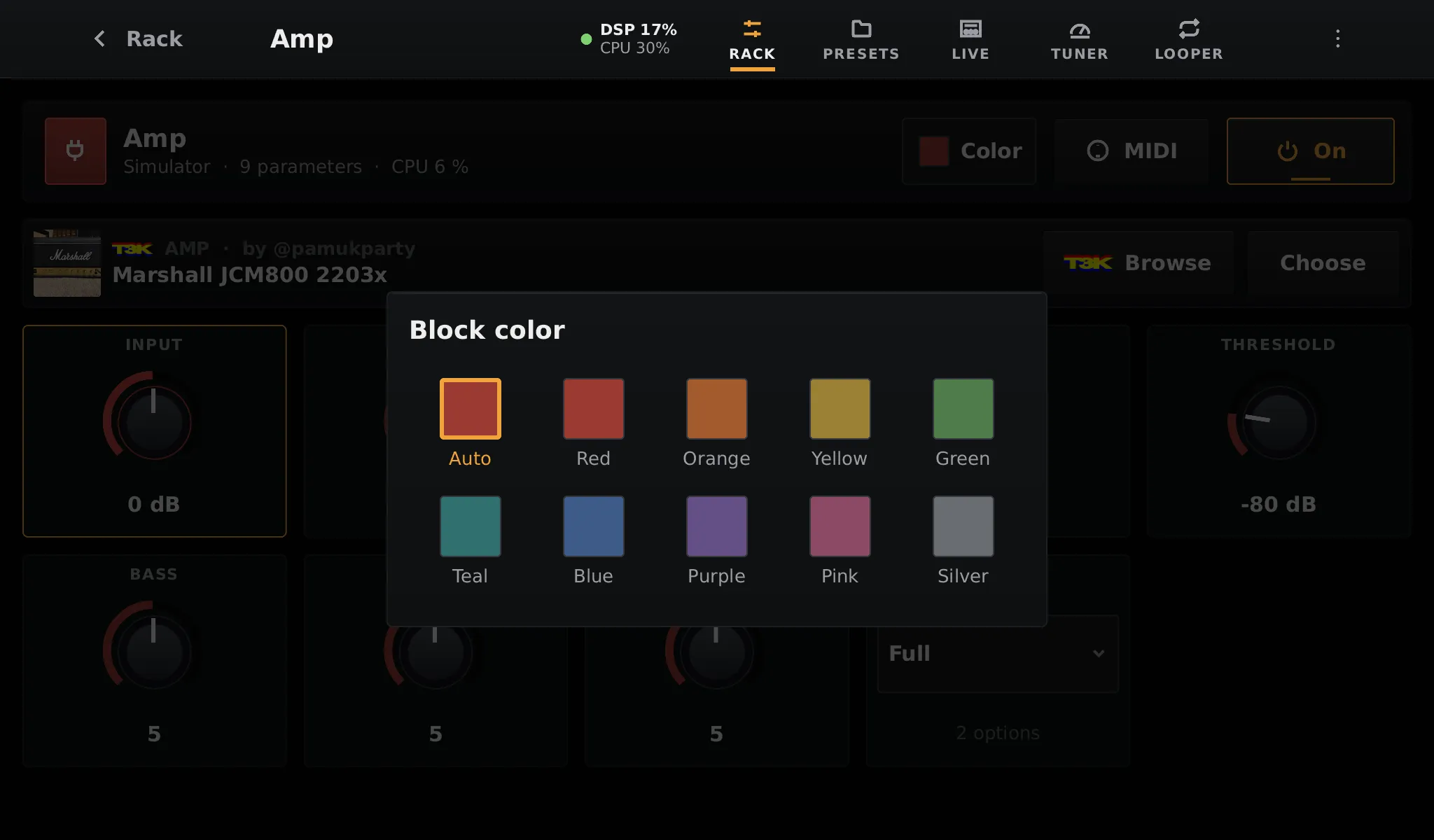The width and height of the screenshot is (1434, 840).
Task: Open the TUNER tab
Action: (x=1080, y=41)
